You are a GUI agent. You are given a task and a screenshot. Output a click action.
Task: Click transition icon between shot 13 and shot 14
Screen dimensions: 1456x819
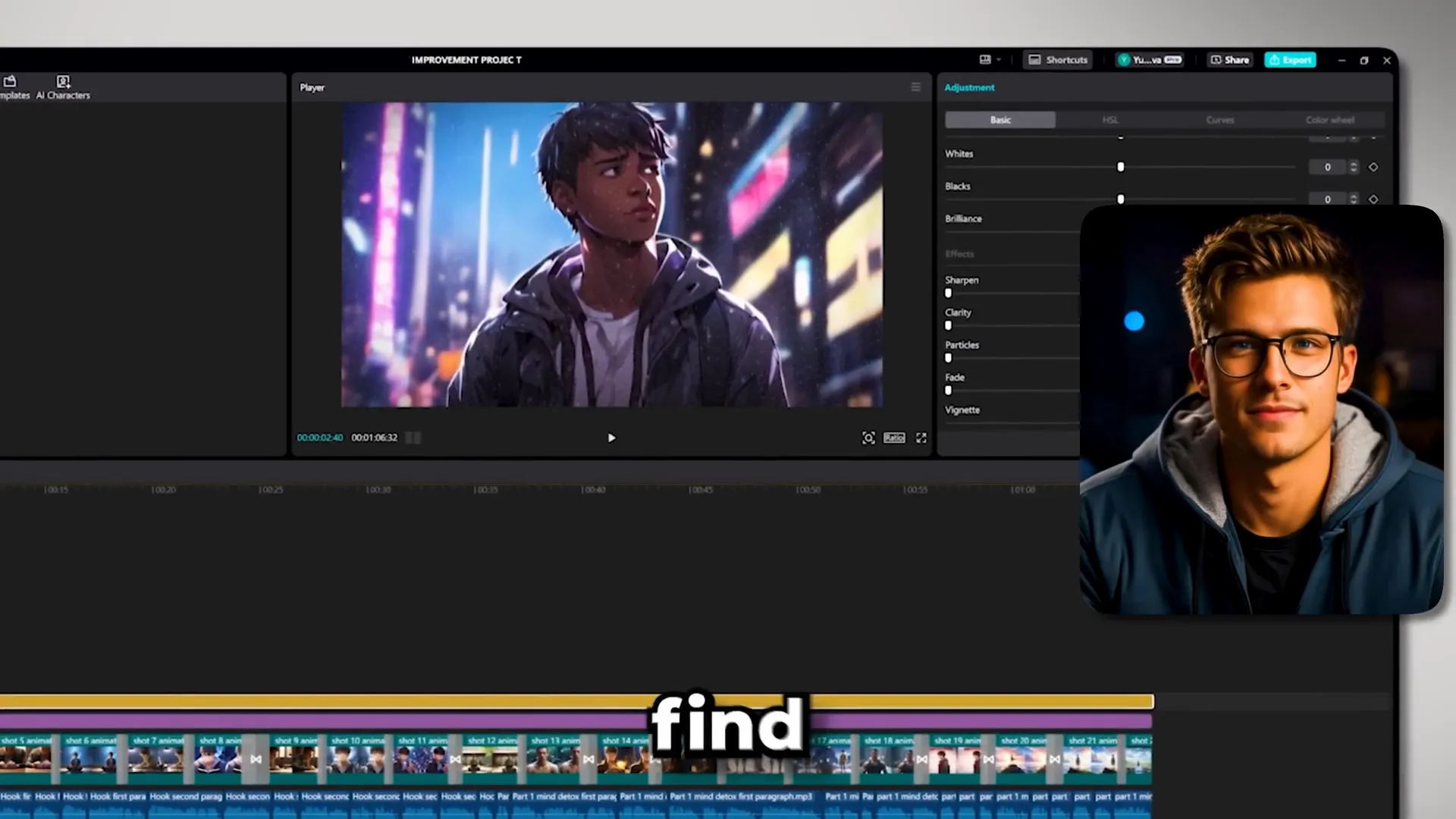point(588,759)
